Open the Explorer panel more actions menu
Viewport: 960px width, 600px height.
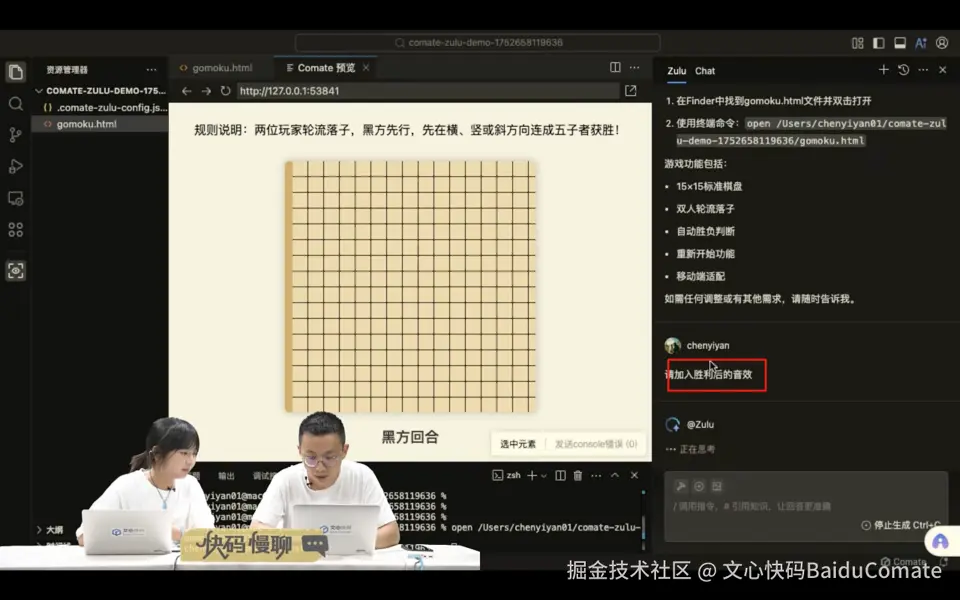[x=151, y=70]
